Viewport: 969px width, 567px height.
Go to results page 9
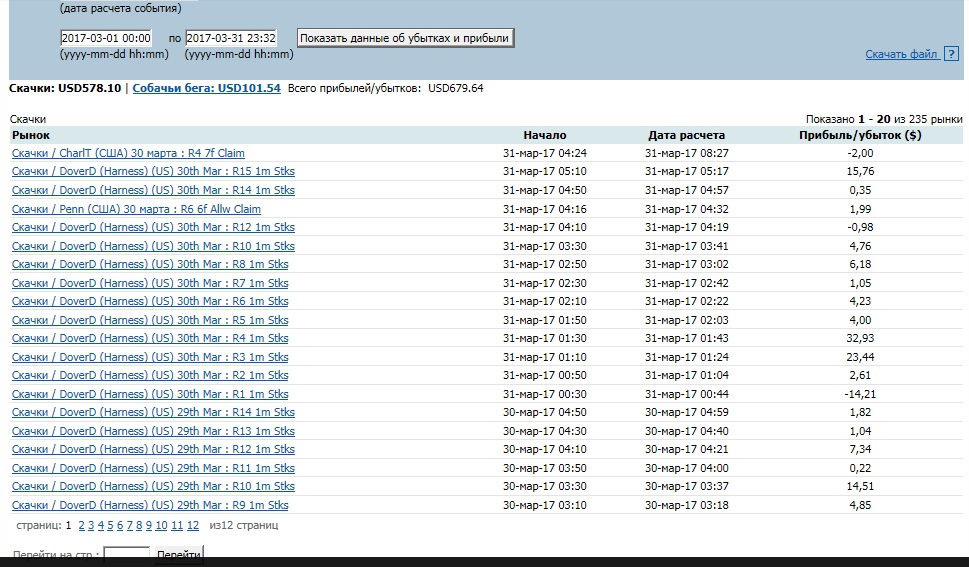149,525
